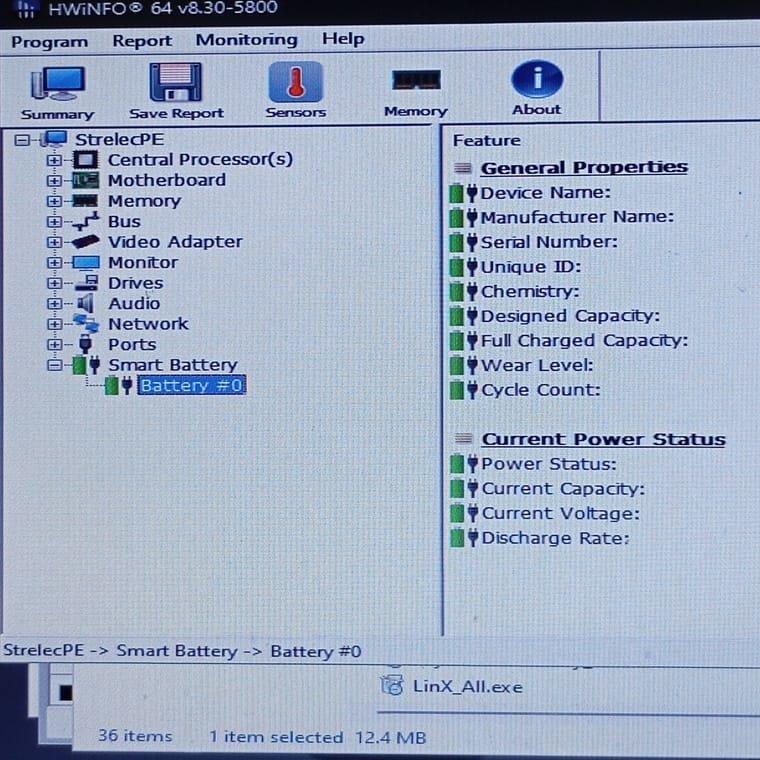The height and width of the screenshot is (760, 760).
Task: Click the Save Report floppy icon
Action: (x=175, y=82)
